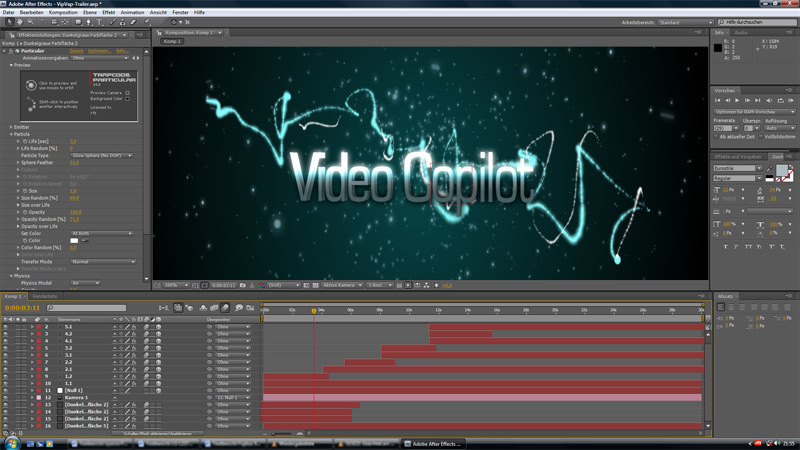
Task: Toggle visibility of layer 16
Action: [6, 426]
